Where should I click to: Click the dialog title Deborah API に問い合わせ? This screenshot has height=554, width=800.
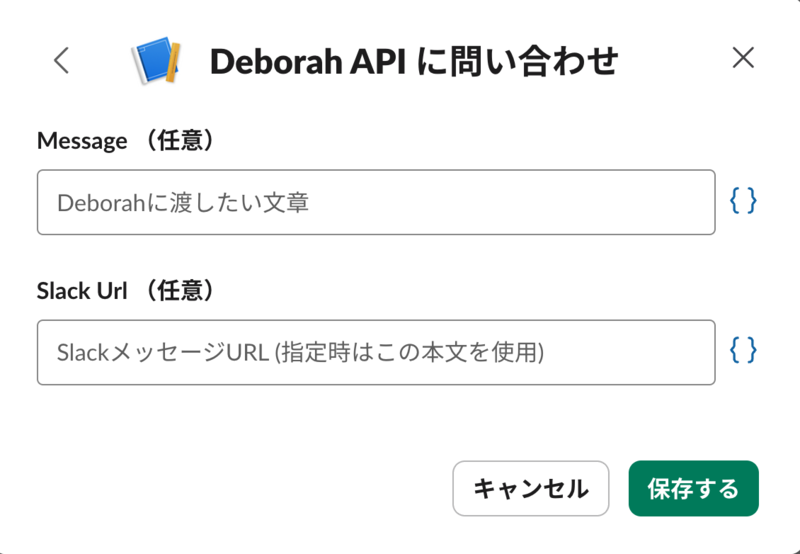(414, 62)
